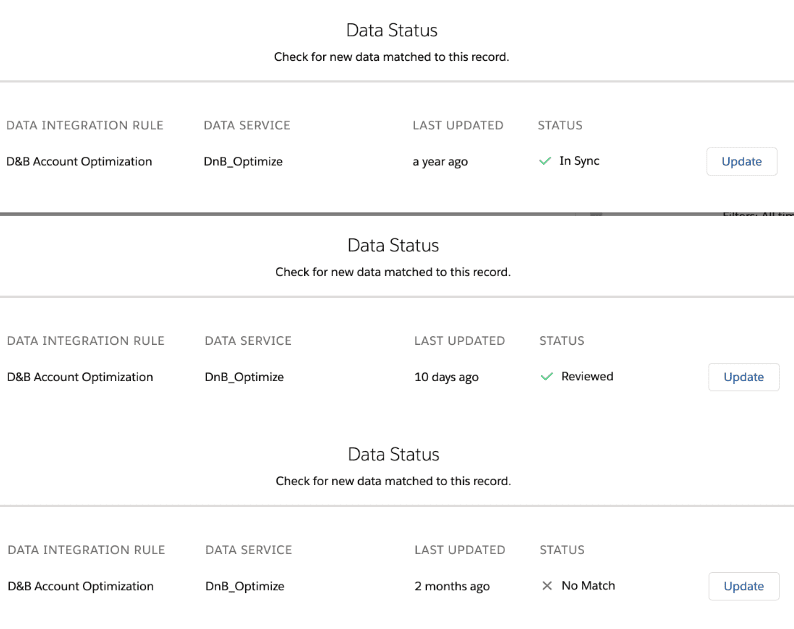794x629 pixels.
Task: Click the Status header above In Sync
Action: pos(560,126)
